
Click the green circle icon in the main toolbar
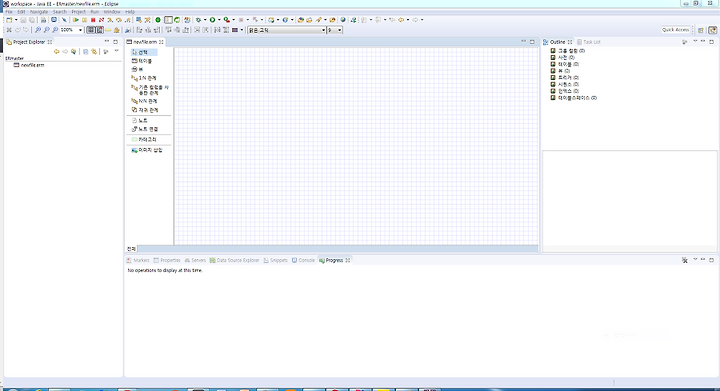[x=158, y=20]
